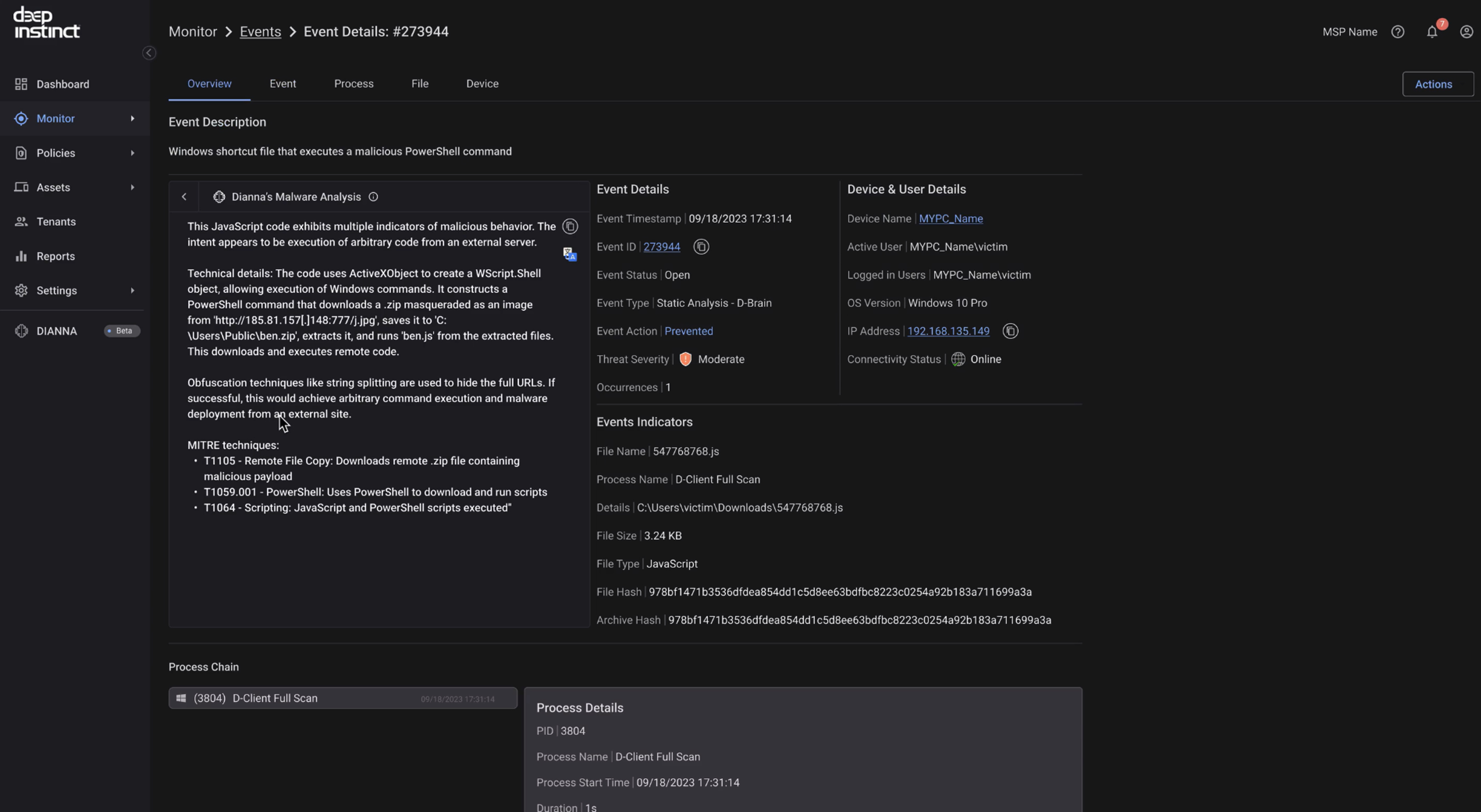The image size is (1481, 812).
Task: Expand the Policies sidebar menu
Action: pos(132,153)
